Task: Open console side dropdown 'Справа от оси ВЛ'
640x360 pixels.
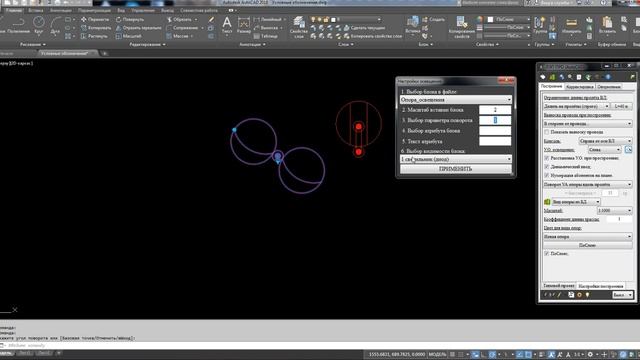Action: pos(605,141)
